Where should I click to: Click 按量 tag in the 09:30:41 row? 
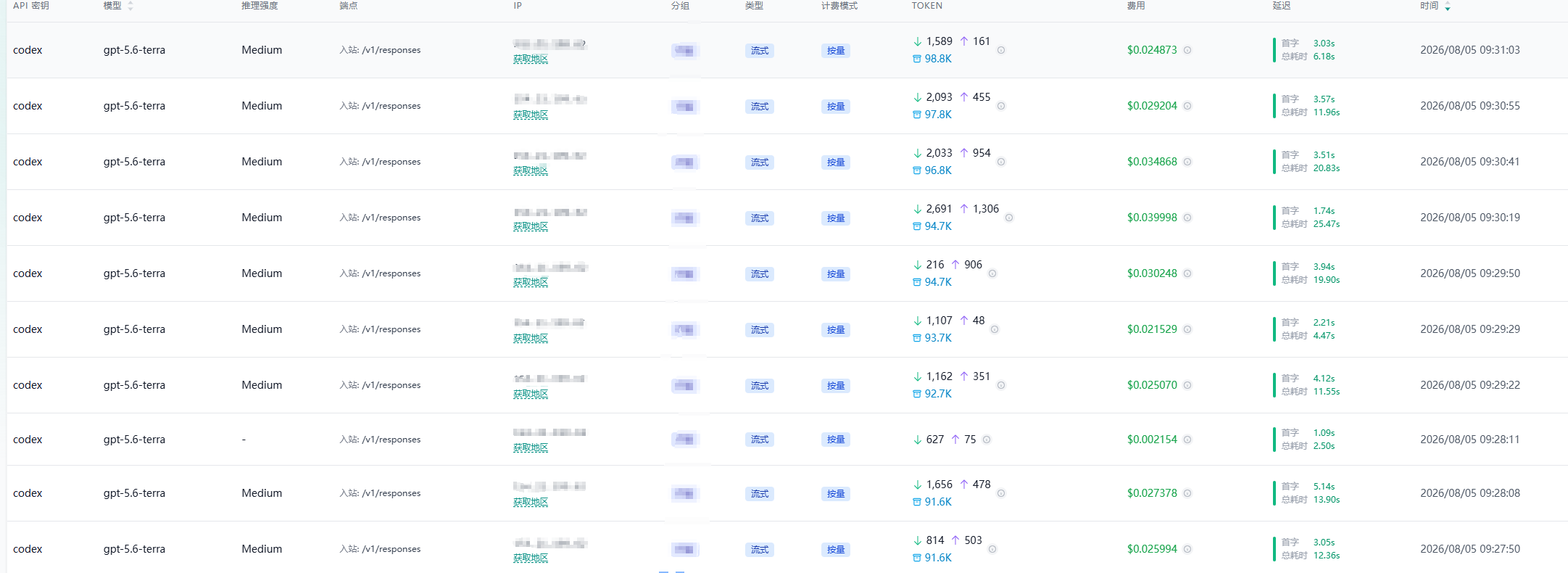836,162
